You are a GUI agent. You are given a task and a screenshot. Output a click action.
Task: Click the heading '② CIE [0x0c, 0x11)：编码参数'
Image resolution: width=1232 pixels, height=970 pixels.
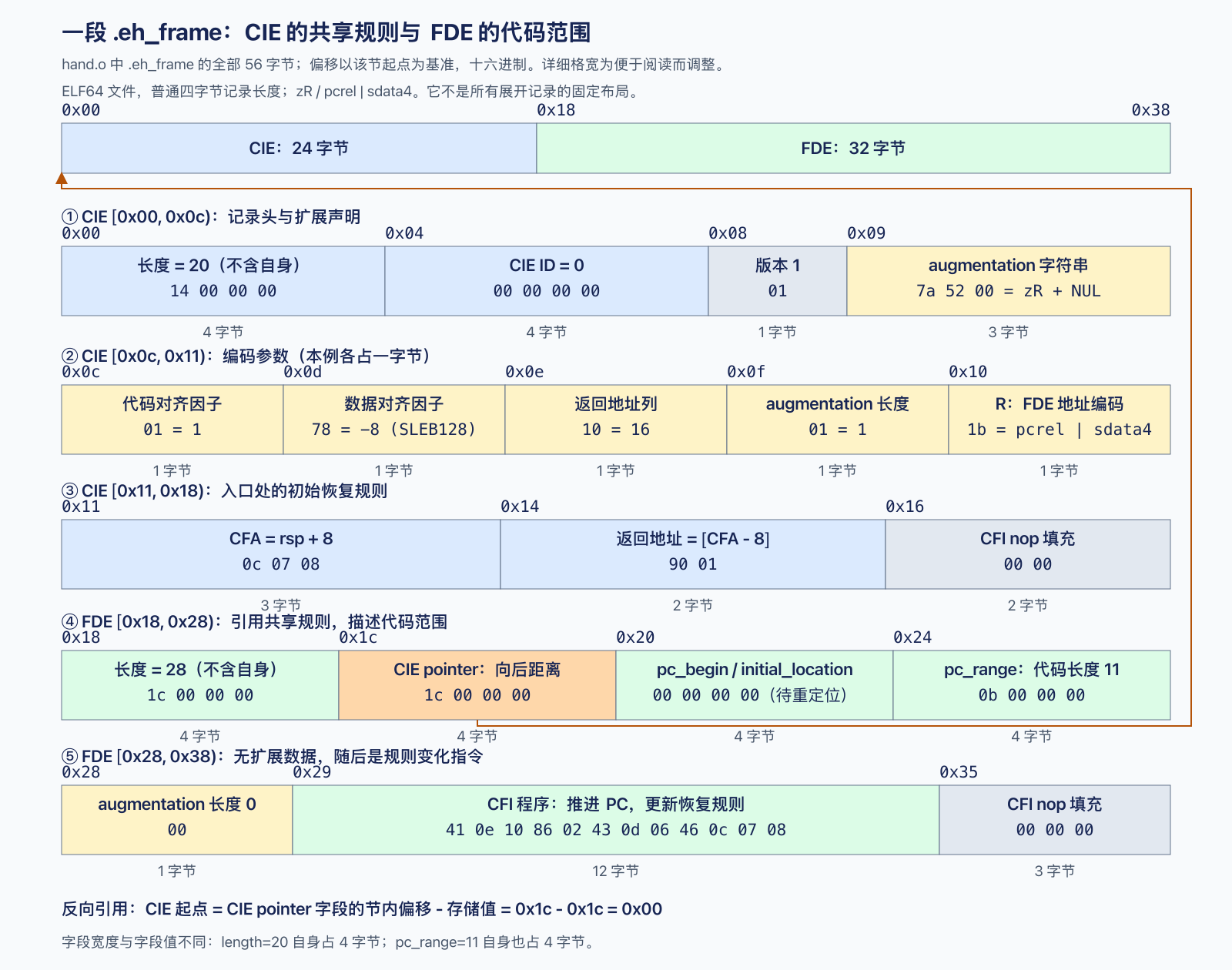point(246,356)
